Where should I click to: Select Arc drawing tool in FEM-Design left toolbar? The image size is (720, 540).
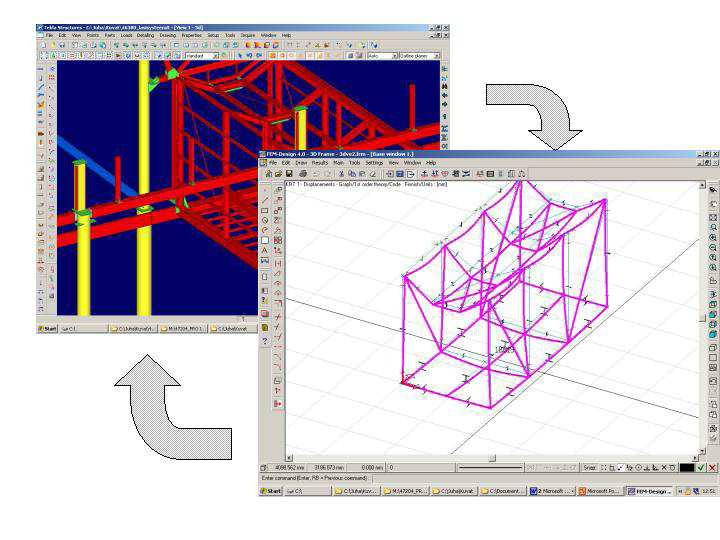[265, 230]
